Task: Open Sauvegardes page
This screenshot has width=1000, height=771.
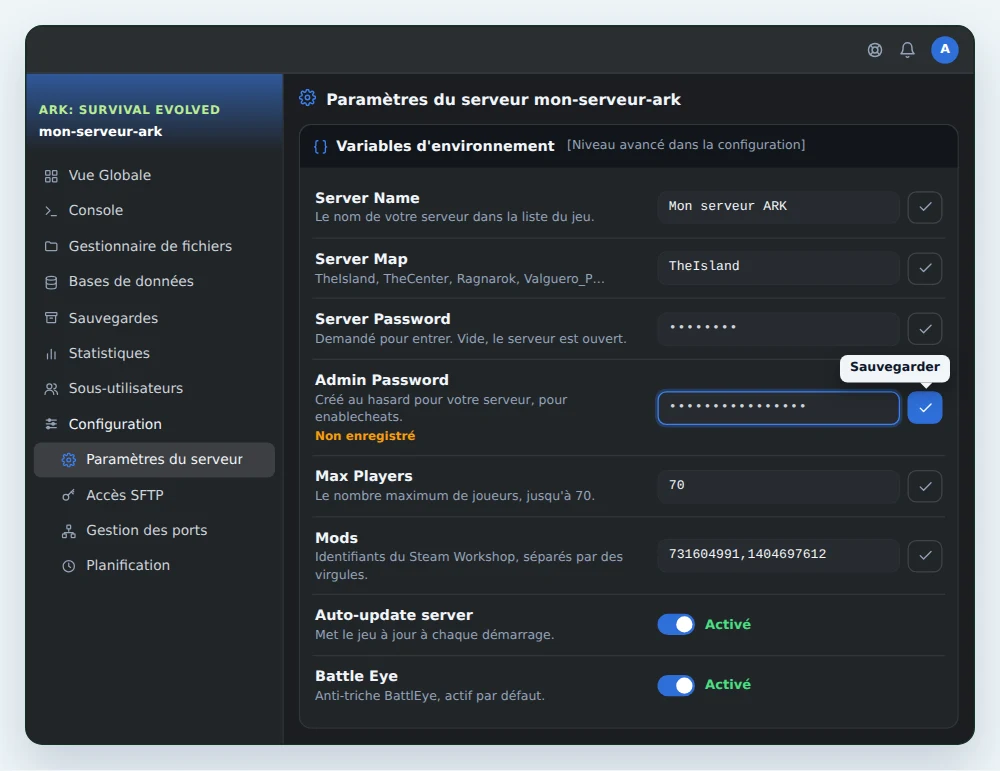Action: coord(154,318)
